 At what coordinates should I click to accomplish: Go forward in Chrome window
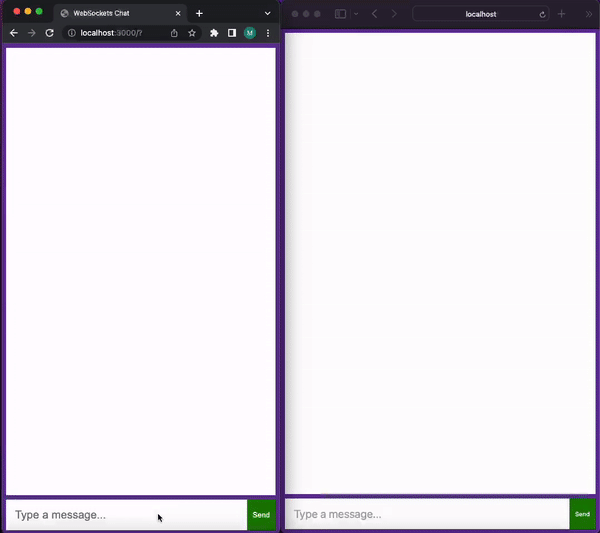pyautogui.click(x=32, y=33)
